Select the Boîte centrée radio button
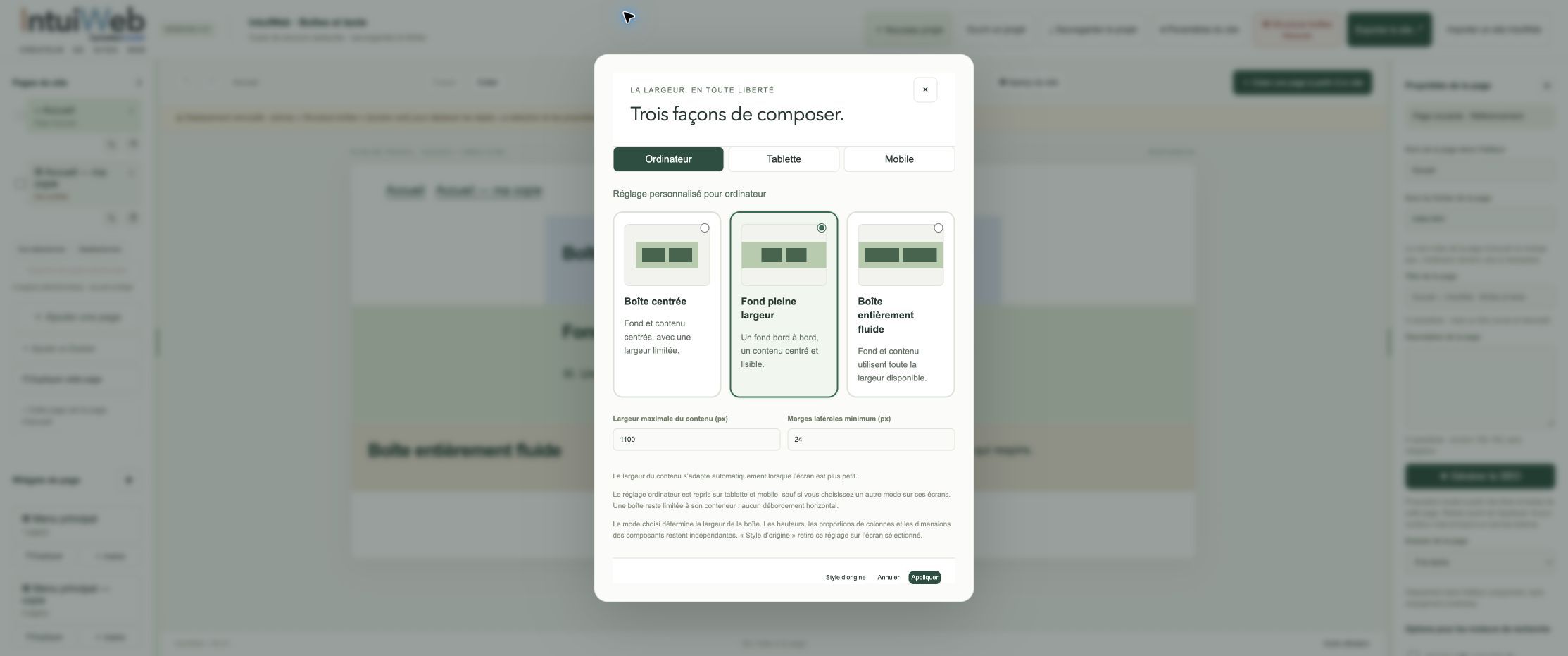 [704, 228]
